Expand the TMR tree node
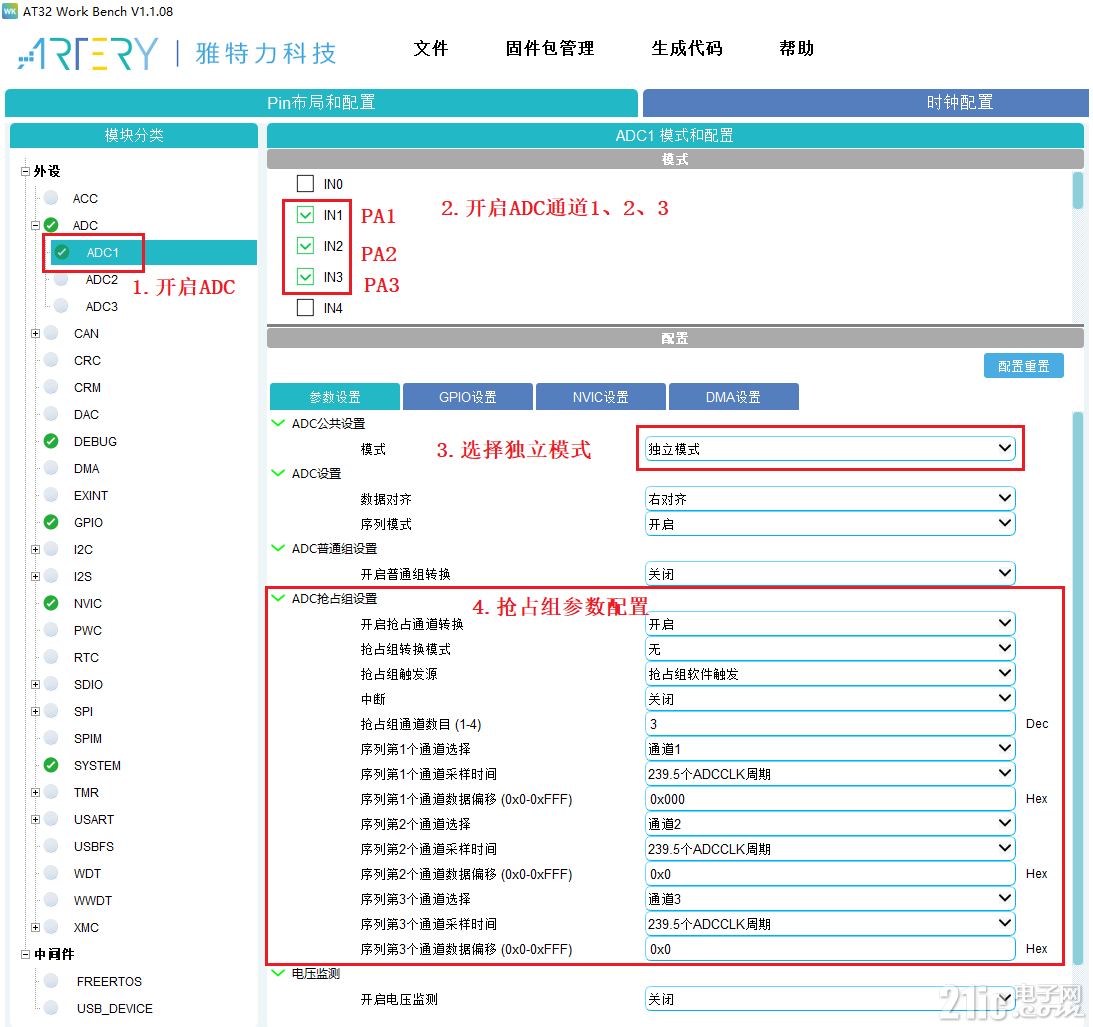This screenshot has width=1093, height=1027. (x=36, y=792)
